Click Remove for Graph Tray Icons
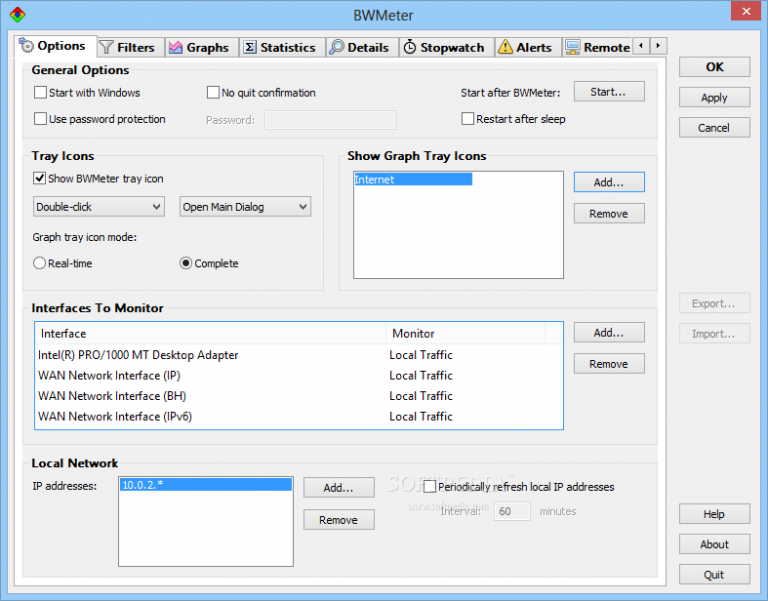This screenshot has height=601, width=768. point(609,214)
